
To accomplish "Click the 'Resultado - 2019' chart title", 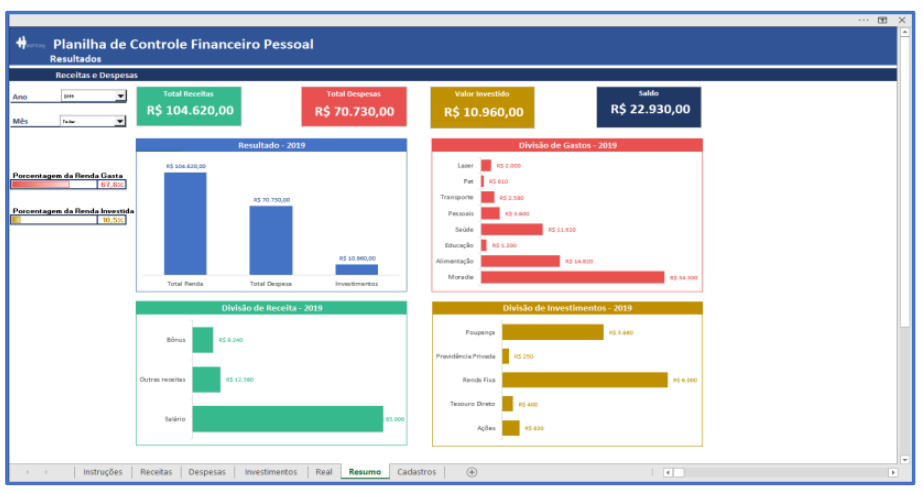I will pyautogui.click(x=271, y=145).
